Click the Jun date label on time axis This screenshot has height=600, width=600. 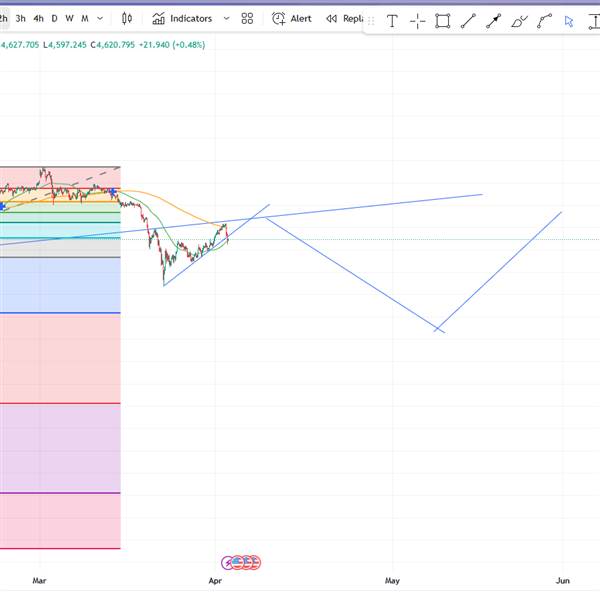562,580
